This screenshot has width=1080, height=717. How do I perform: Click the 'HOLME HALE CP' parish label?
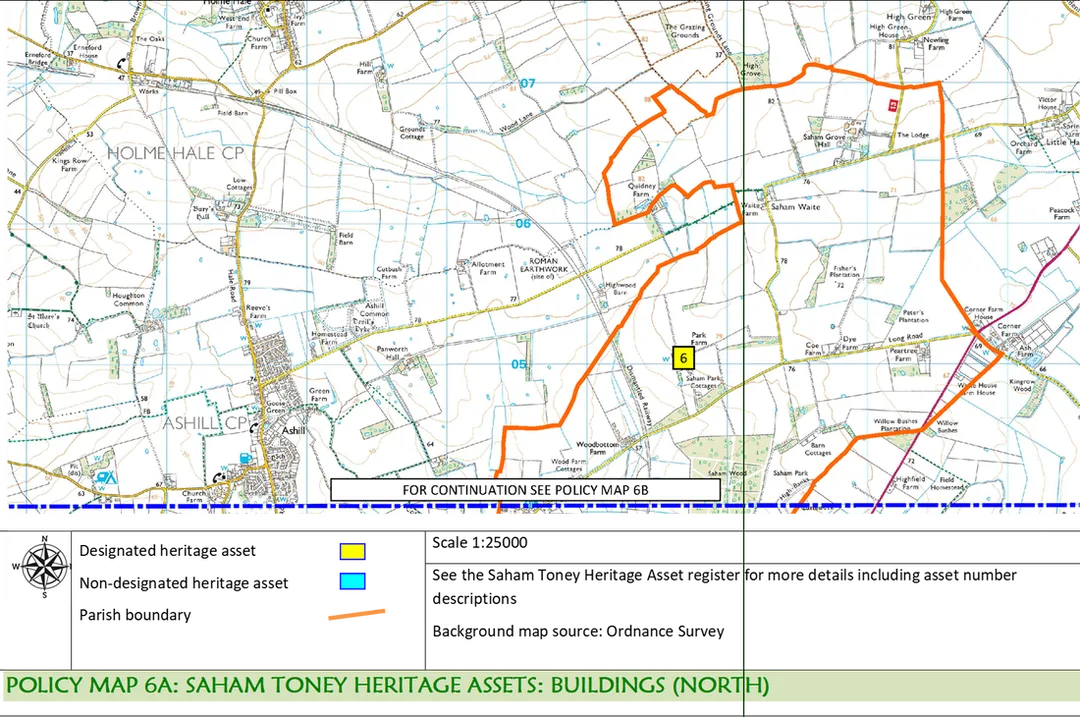pyautogui.click(x=176, y=153)
